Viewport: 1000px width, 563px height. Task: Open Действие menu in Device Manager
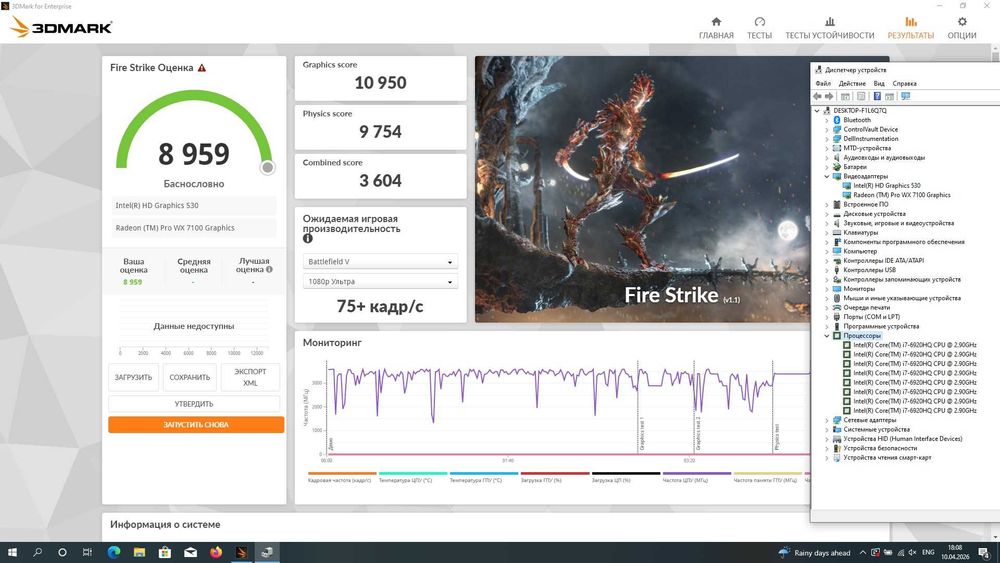[852, 84]
